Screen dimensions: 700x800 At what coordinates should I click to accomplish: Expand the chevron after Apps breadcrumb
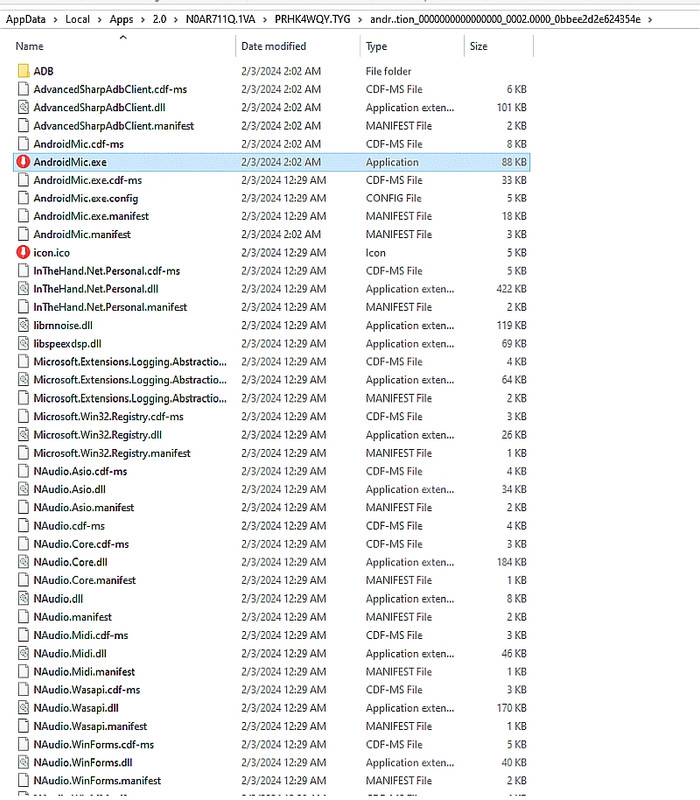tap(143, 20)
